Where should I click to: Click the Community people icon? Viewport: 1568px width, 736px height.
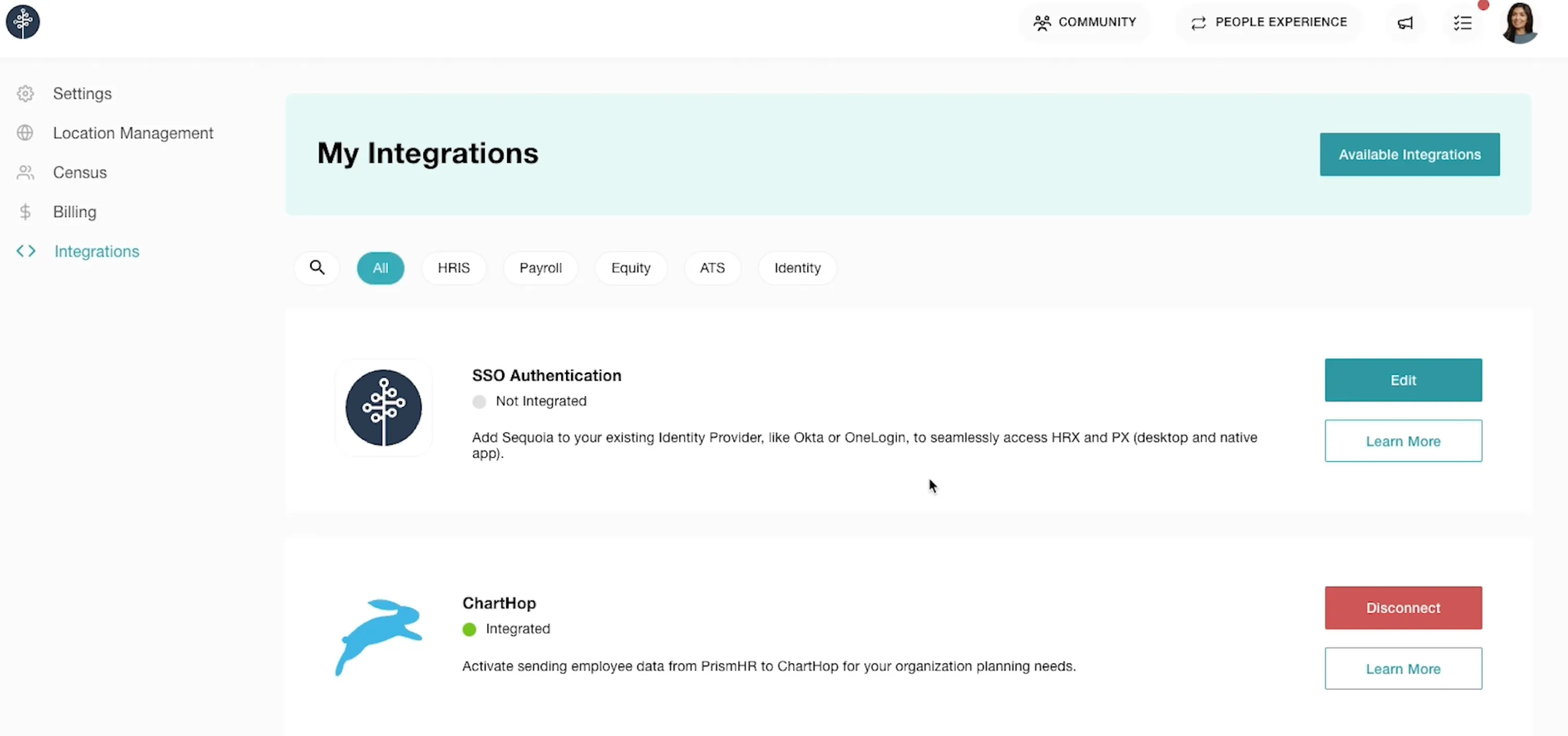tap(1041, 23)
